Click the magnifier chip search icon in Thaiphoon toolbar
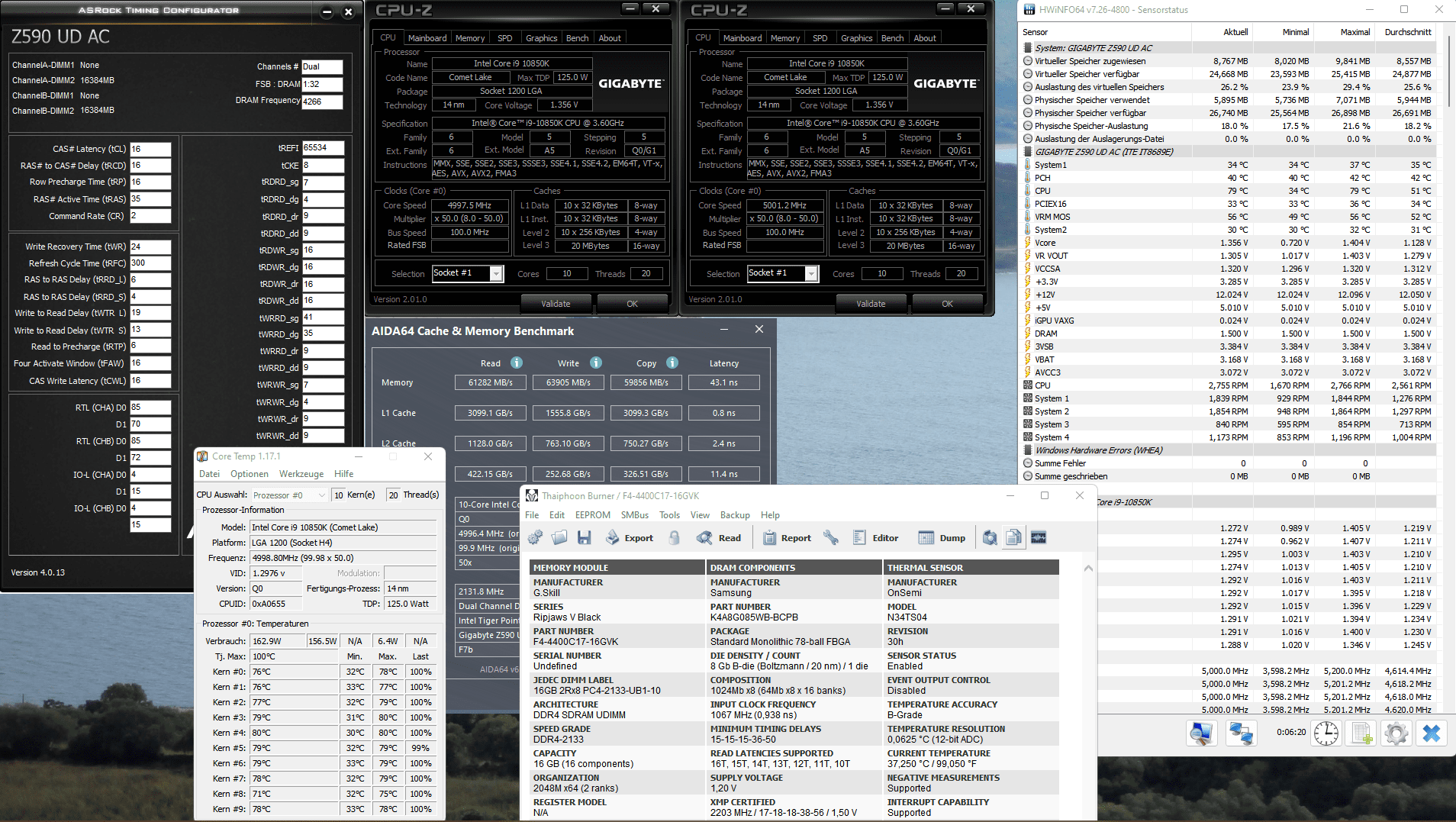The width and height of the screenshot is (1456, 822). click(x=990, y=537)
